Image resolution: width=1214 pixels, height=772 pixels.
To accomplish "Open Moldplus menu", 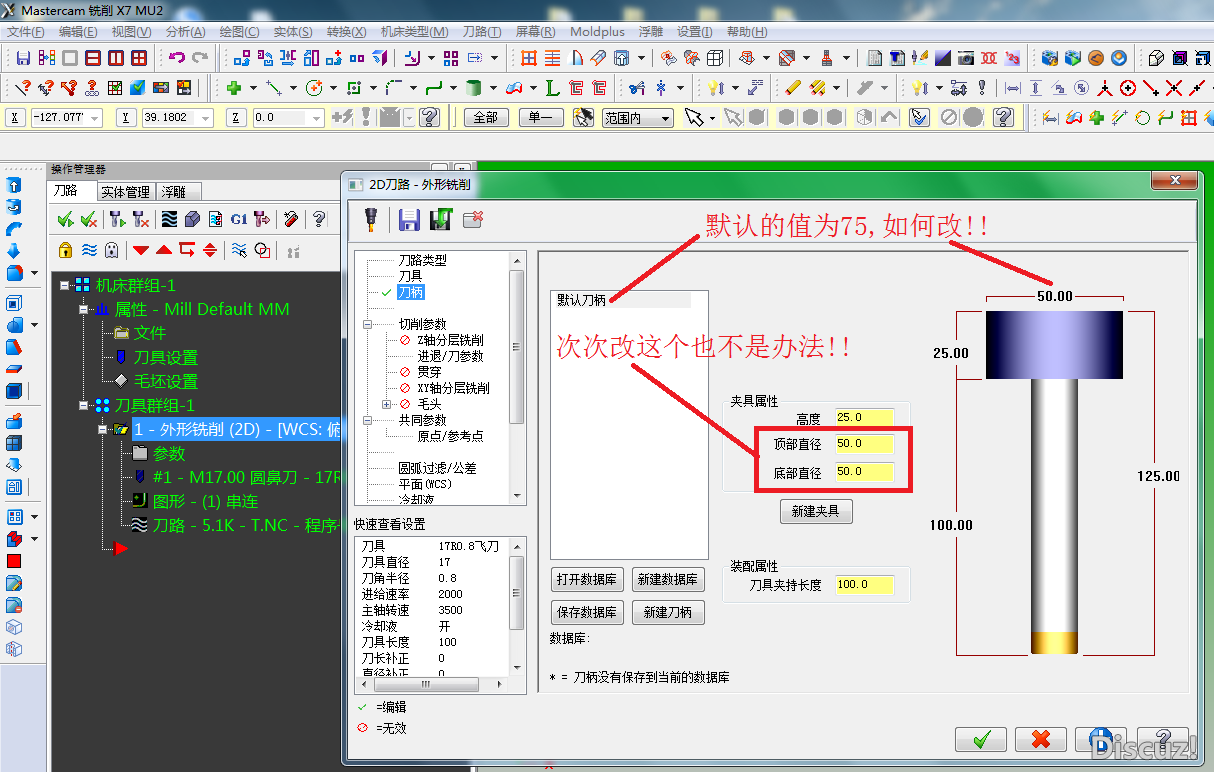I will [x=597, y=32].
